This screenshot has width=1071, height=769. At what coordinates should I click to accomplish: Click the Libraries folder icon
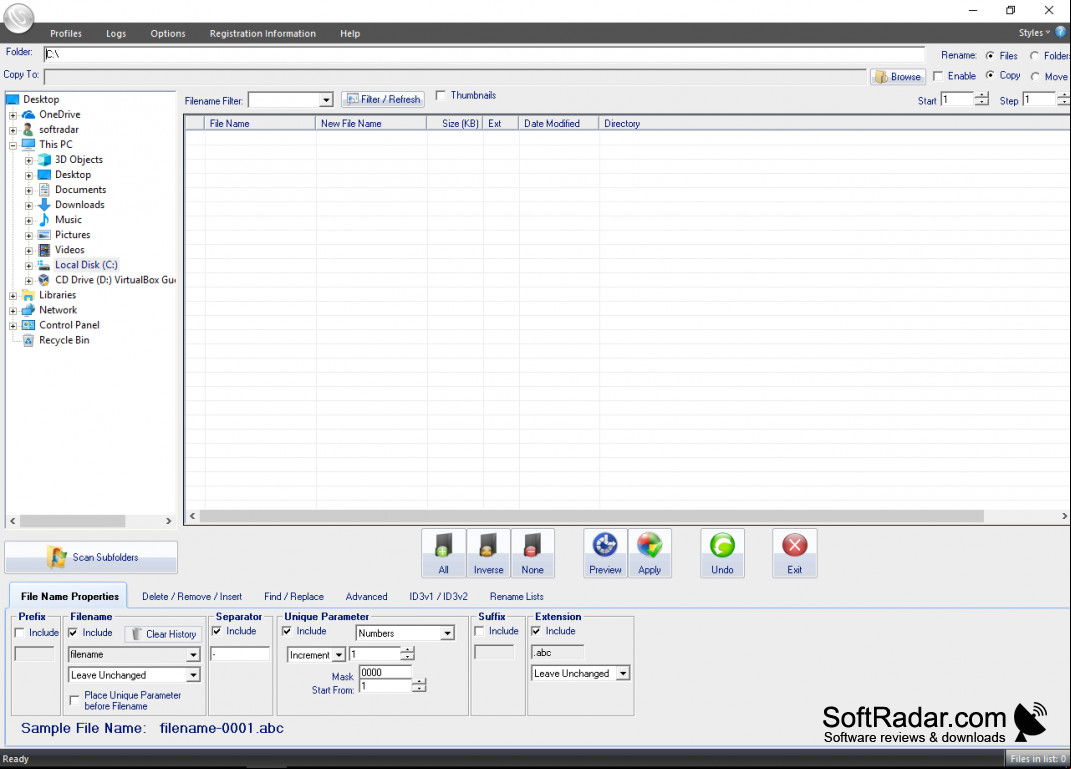tap(28, 295)
